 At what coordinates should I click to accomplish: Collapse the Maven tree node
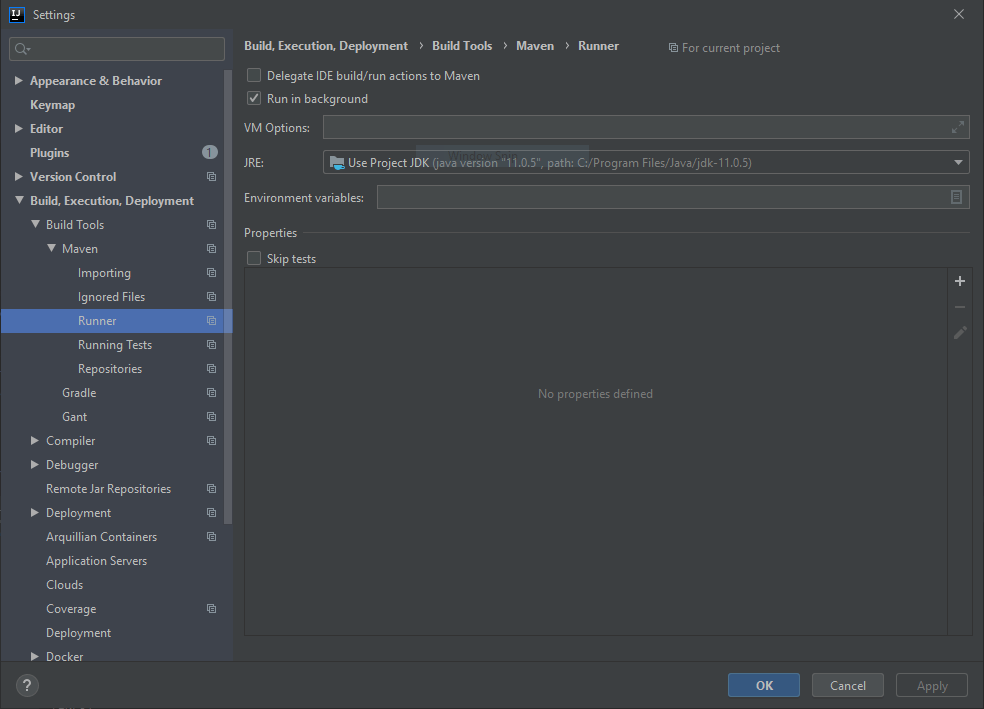point(51,248)
